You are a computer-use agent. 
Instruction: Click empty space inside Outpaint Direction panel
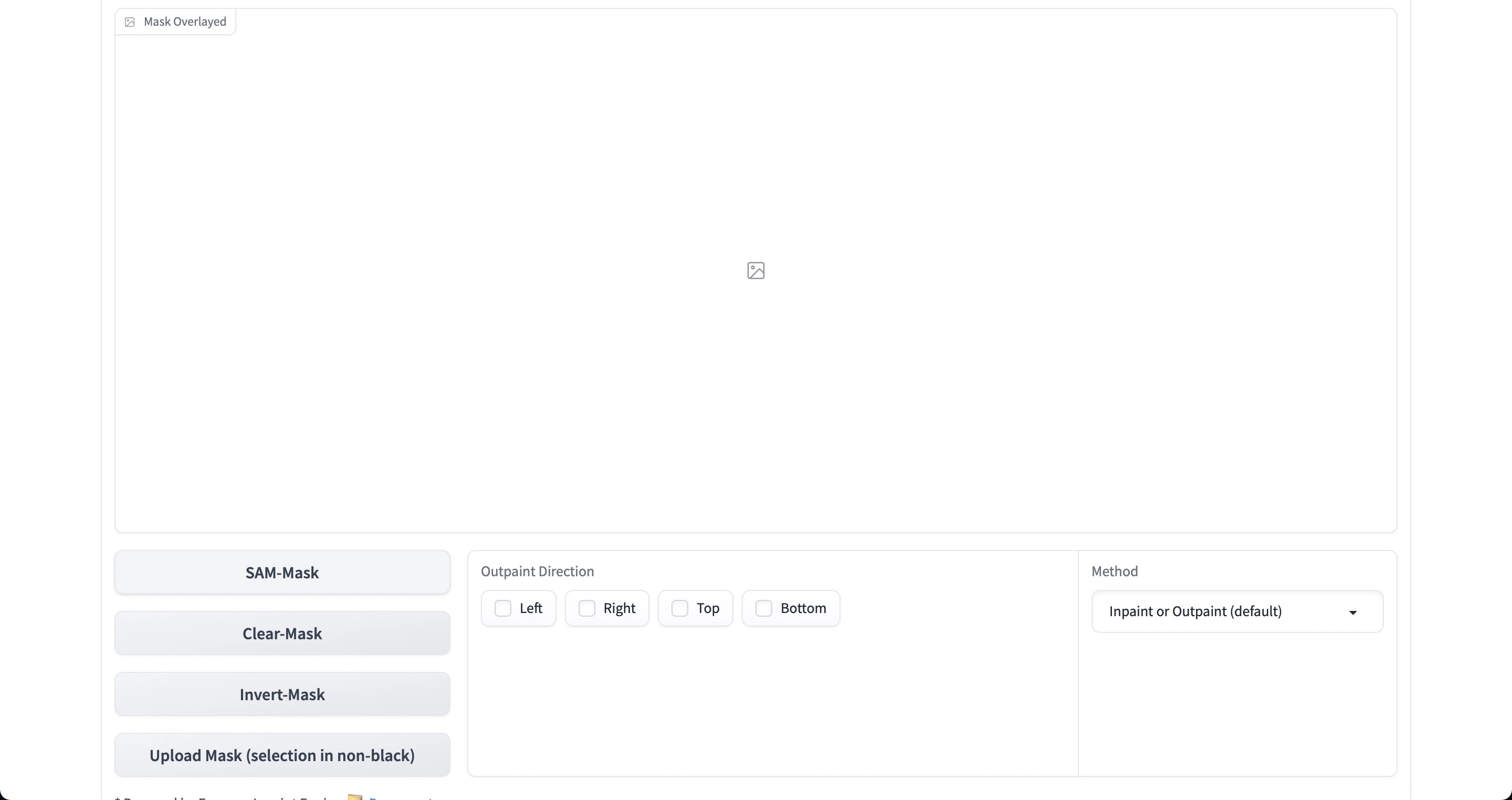763,705
